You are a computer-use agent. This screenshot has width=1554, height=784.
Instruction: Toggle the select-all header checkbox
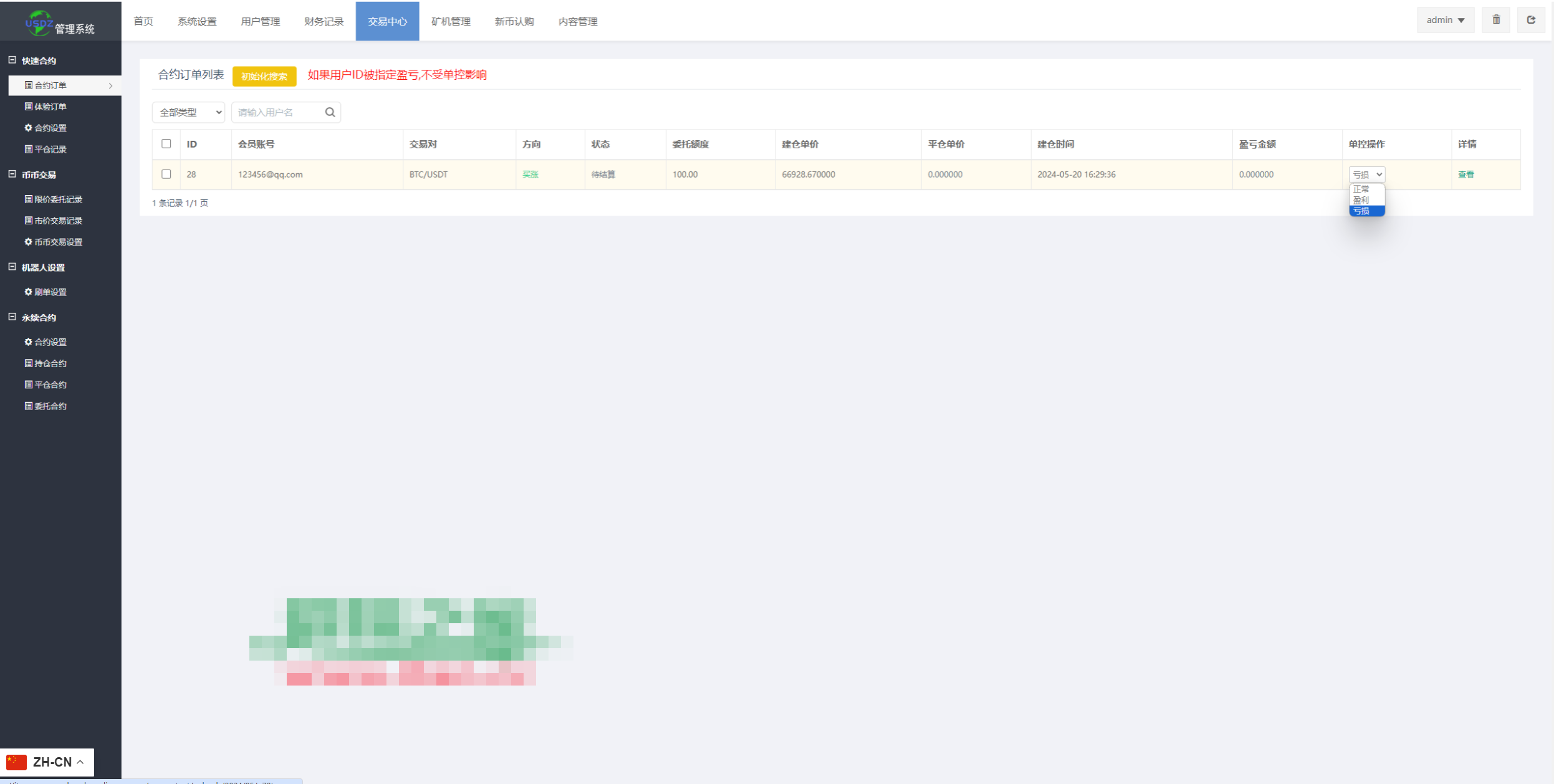166,143
